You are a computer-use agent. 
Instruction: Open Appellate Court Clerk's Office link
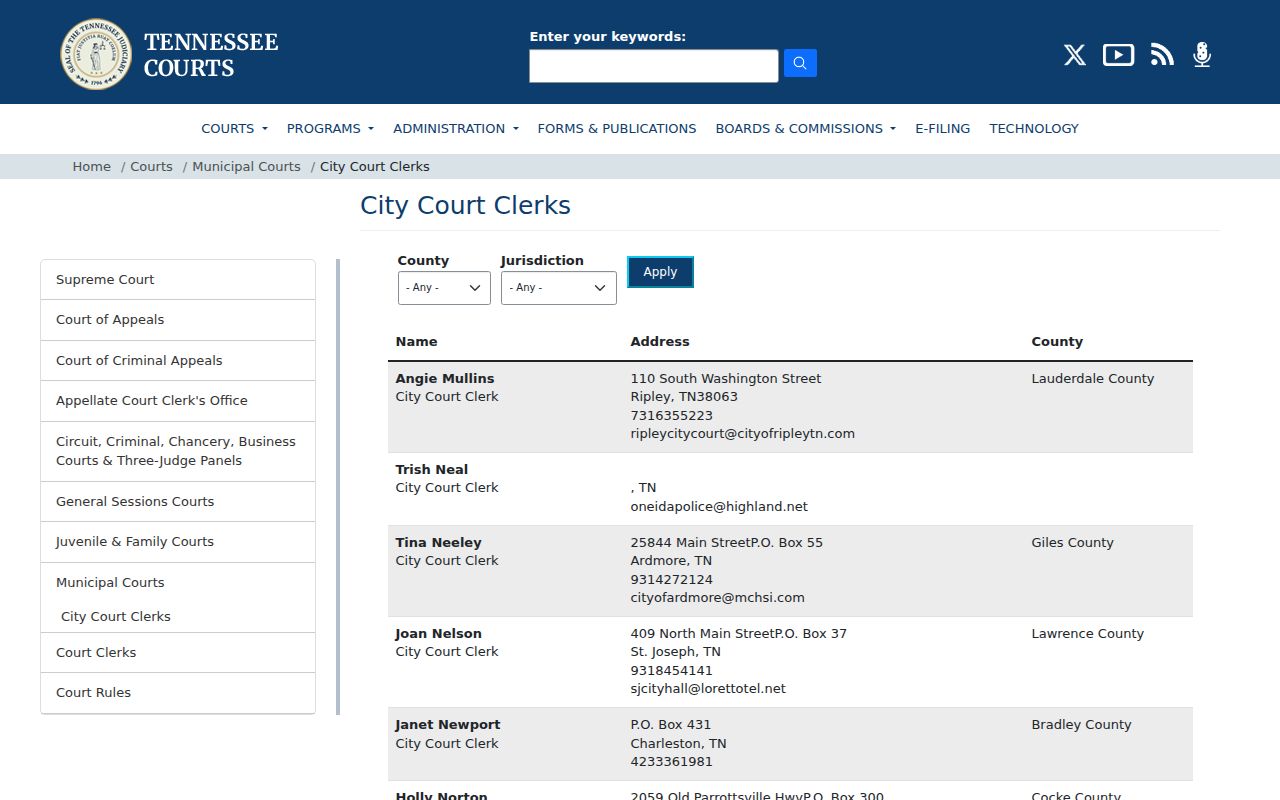pyautogui.click(x=178, y=401)
